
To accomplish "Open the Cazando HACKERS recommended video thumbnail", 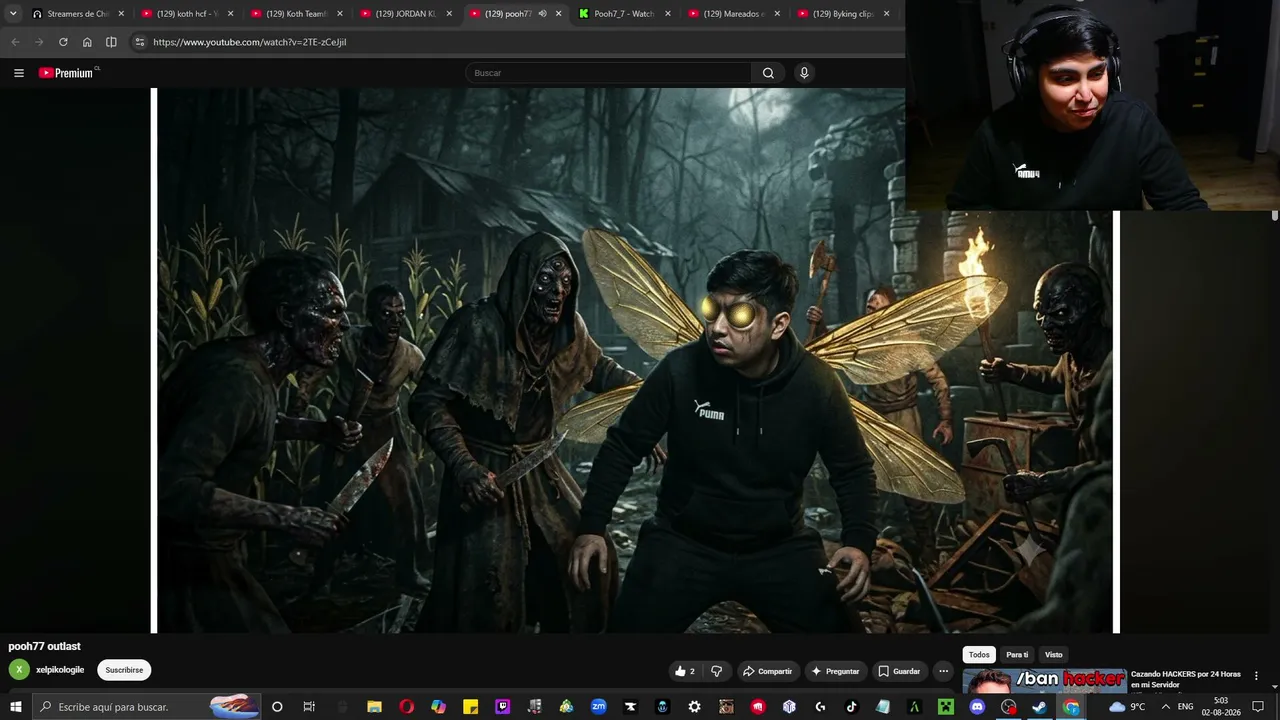I will (x=1044, y=680).
